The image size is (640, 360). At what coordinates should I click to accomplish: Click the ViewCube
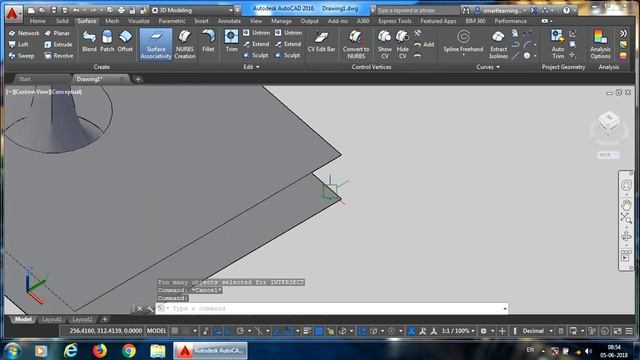609,123
